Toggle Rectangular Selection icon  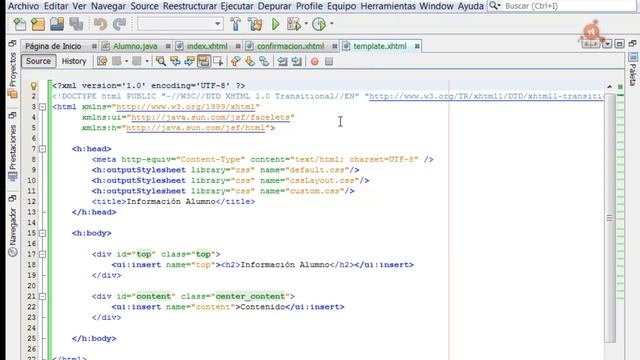[218, 61]
